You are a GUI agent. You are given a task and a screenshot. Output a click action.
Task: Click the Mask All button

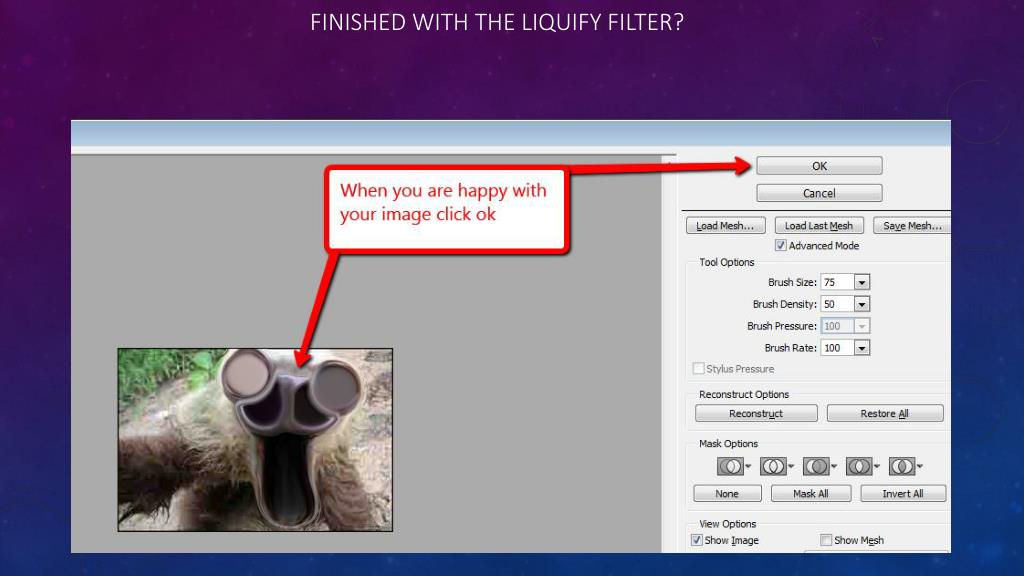tap(811, 494)
